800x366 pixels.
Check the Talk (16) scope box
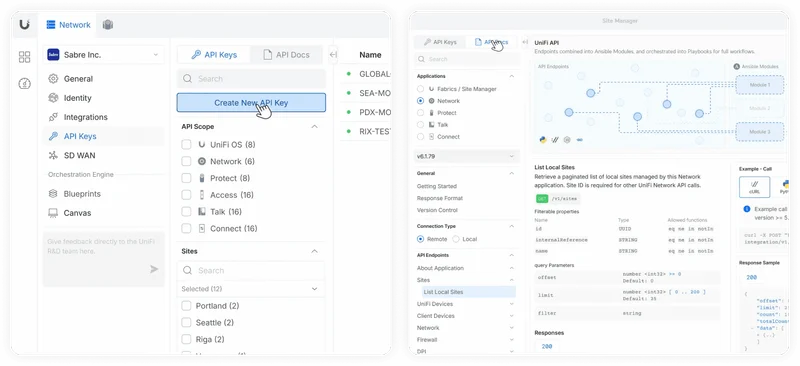(x=186, y=212)
